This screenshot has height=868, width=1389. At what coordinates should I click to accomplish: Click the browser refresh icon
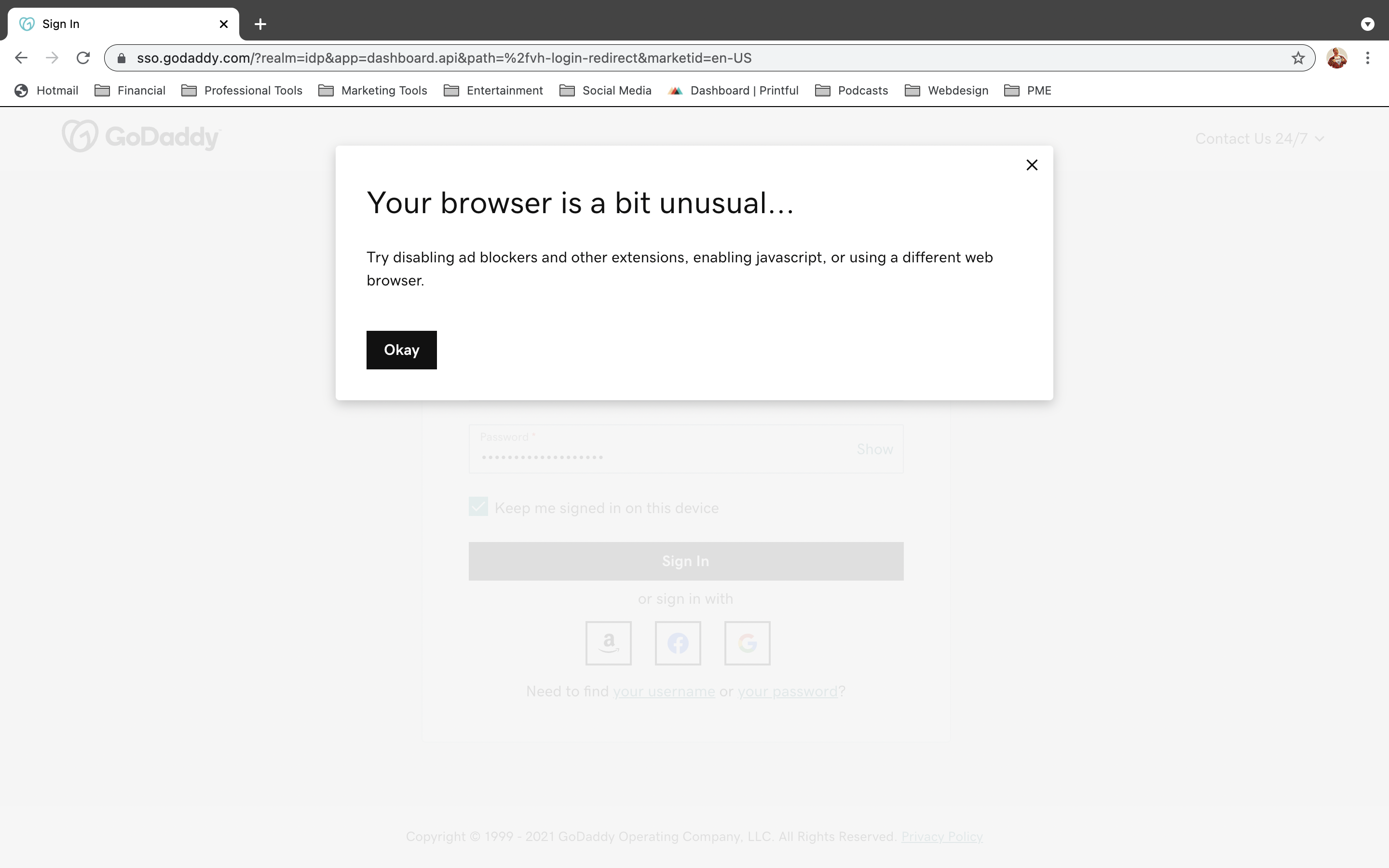coord(85,58)
